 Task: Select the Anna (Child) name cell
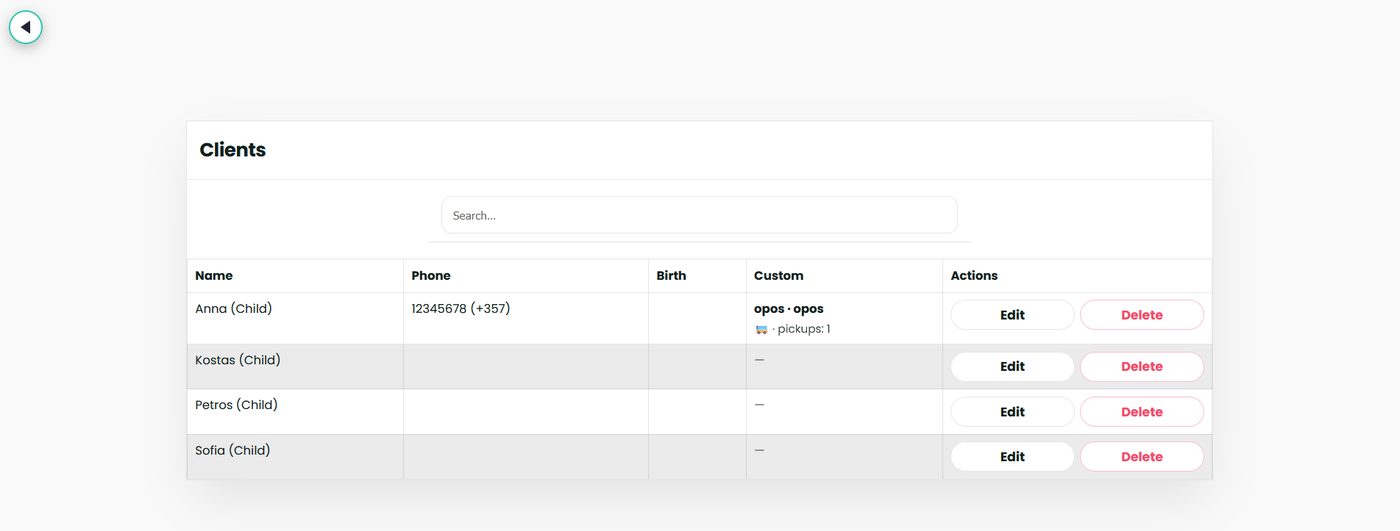[233, 309]
